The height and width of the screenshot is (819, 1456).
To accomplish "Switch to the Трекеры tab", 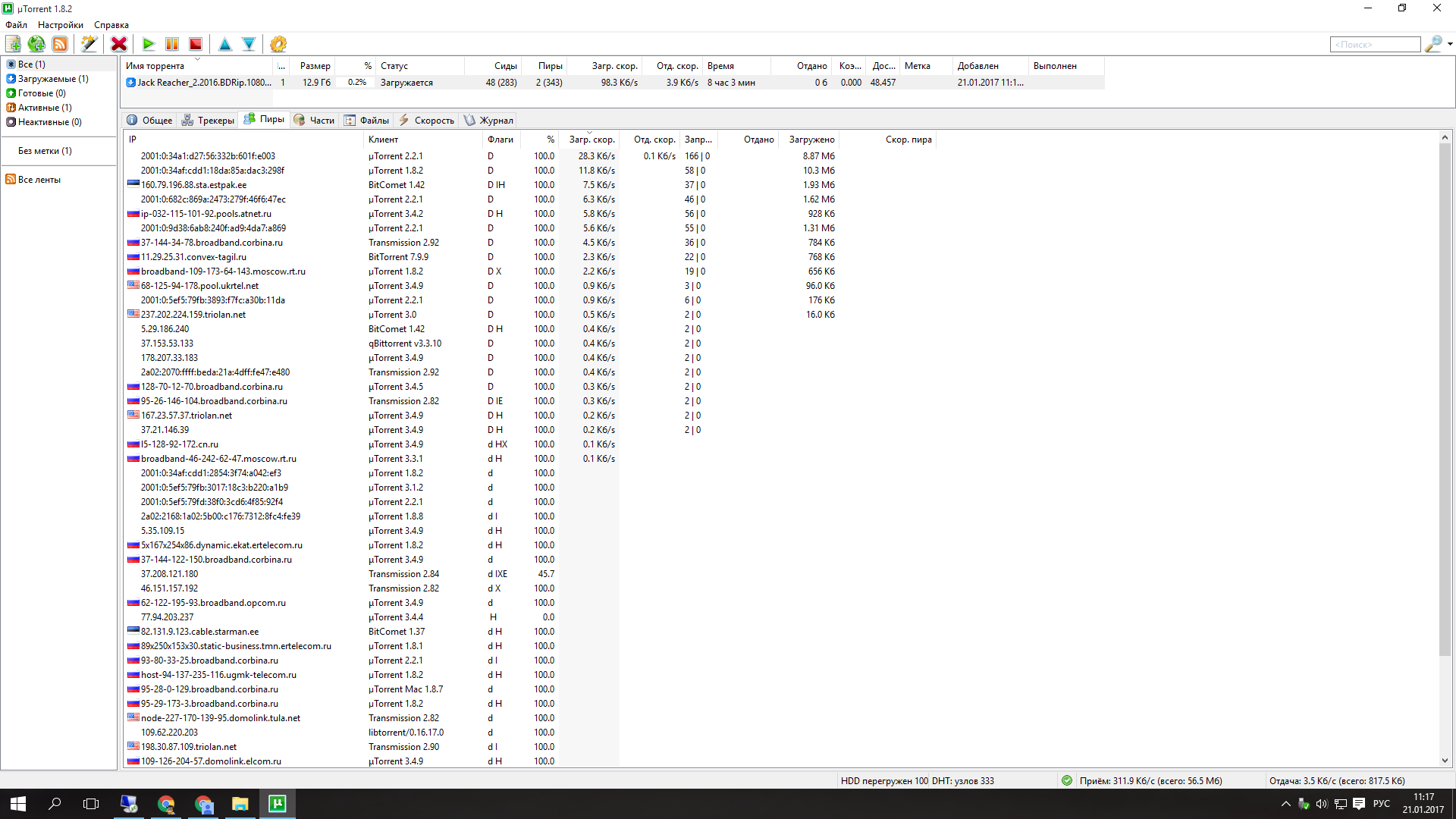I will click(x=208, y=120).
